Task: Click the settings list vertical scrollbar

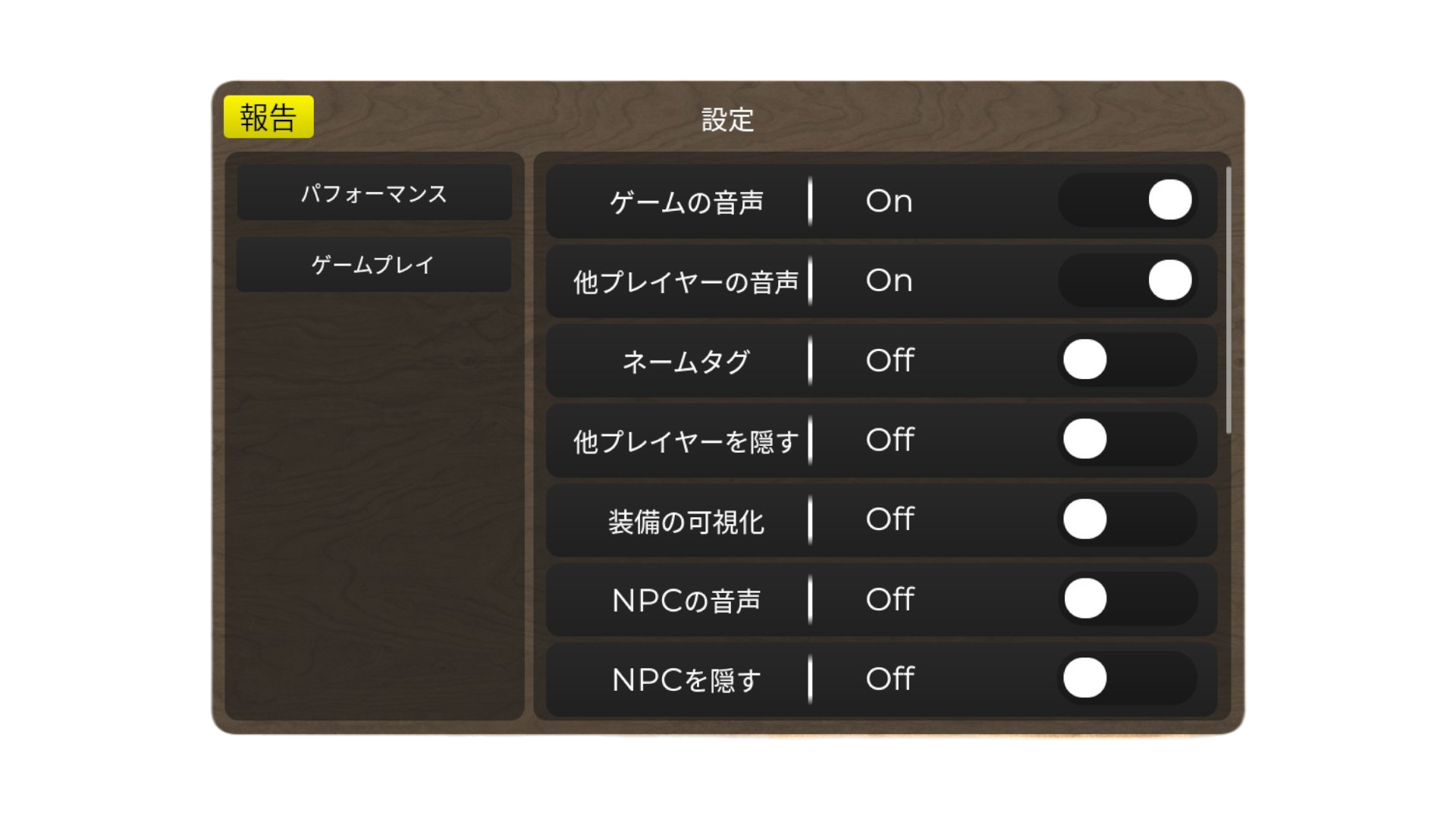Action: coord(1228,300)
